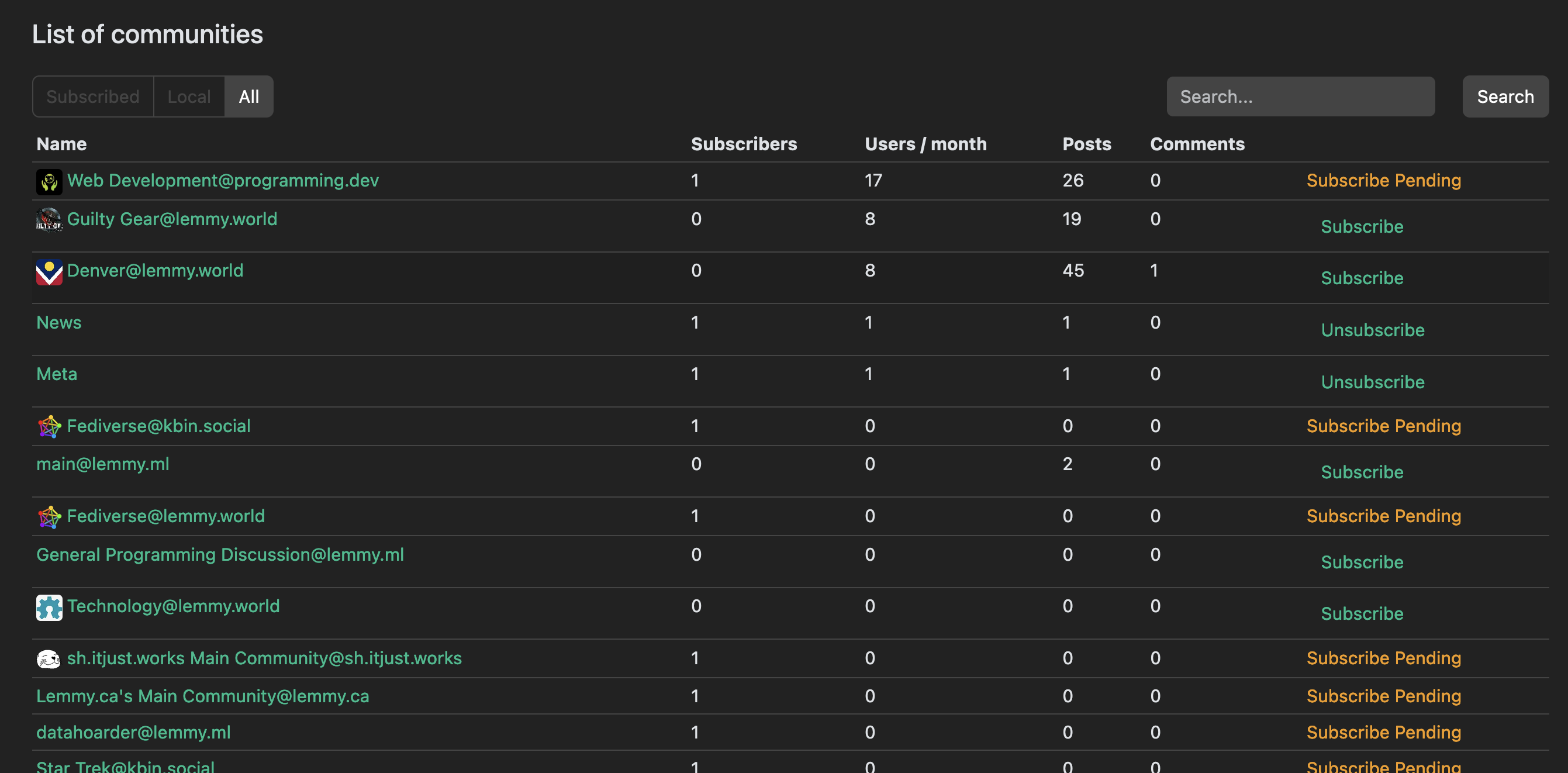
Task: Open Lemmy.ca's Main Community link
Action: tap(203, 696)
